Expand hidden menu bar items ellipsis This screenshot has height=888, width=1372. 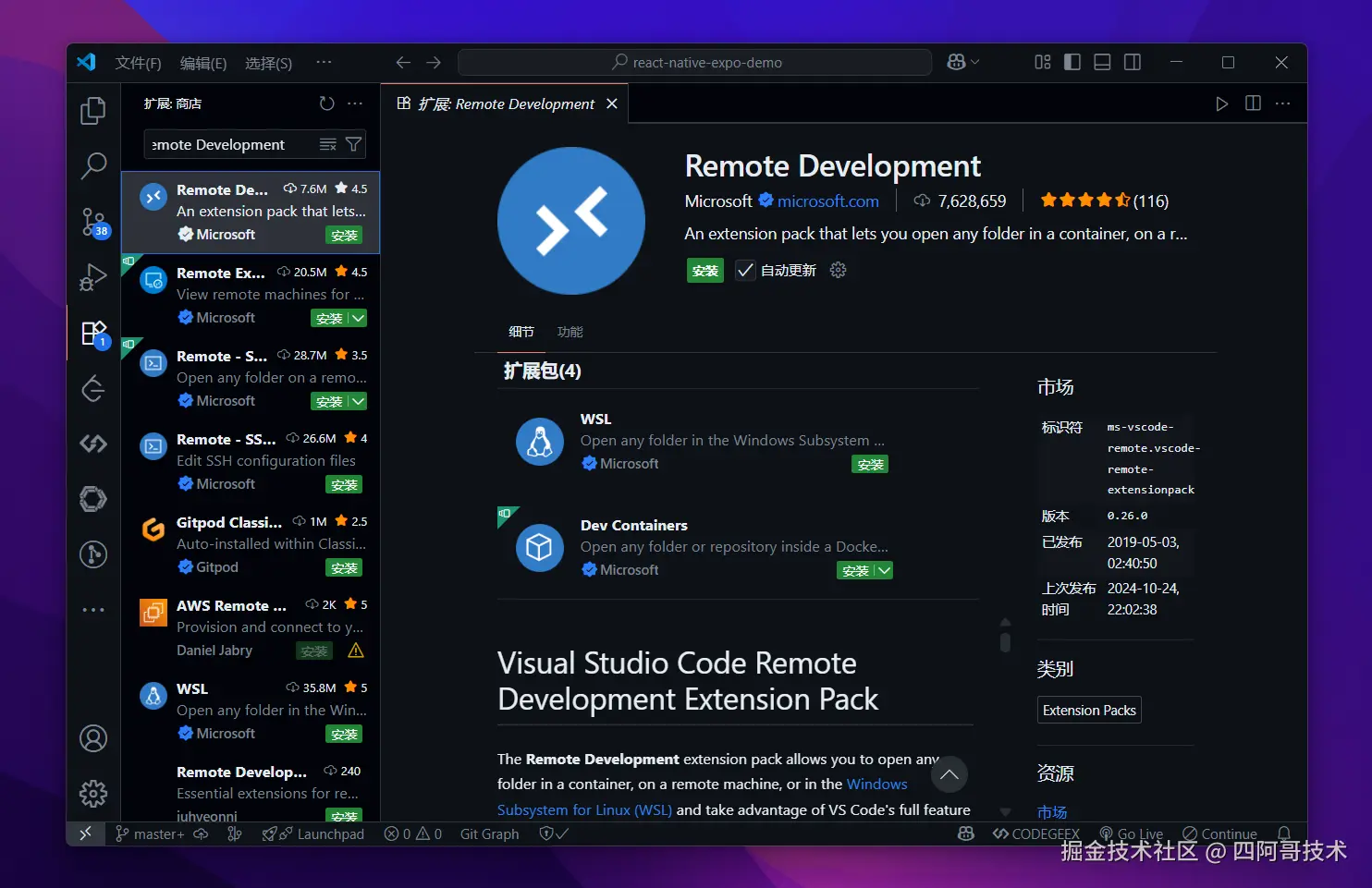(x=324, y=62)
